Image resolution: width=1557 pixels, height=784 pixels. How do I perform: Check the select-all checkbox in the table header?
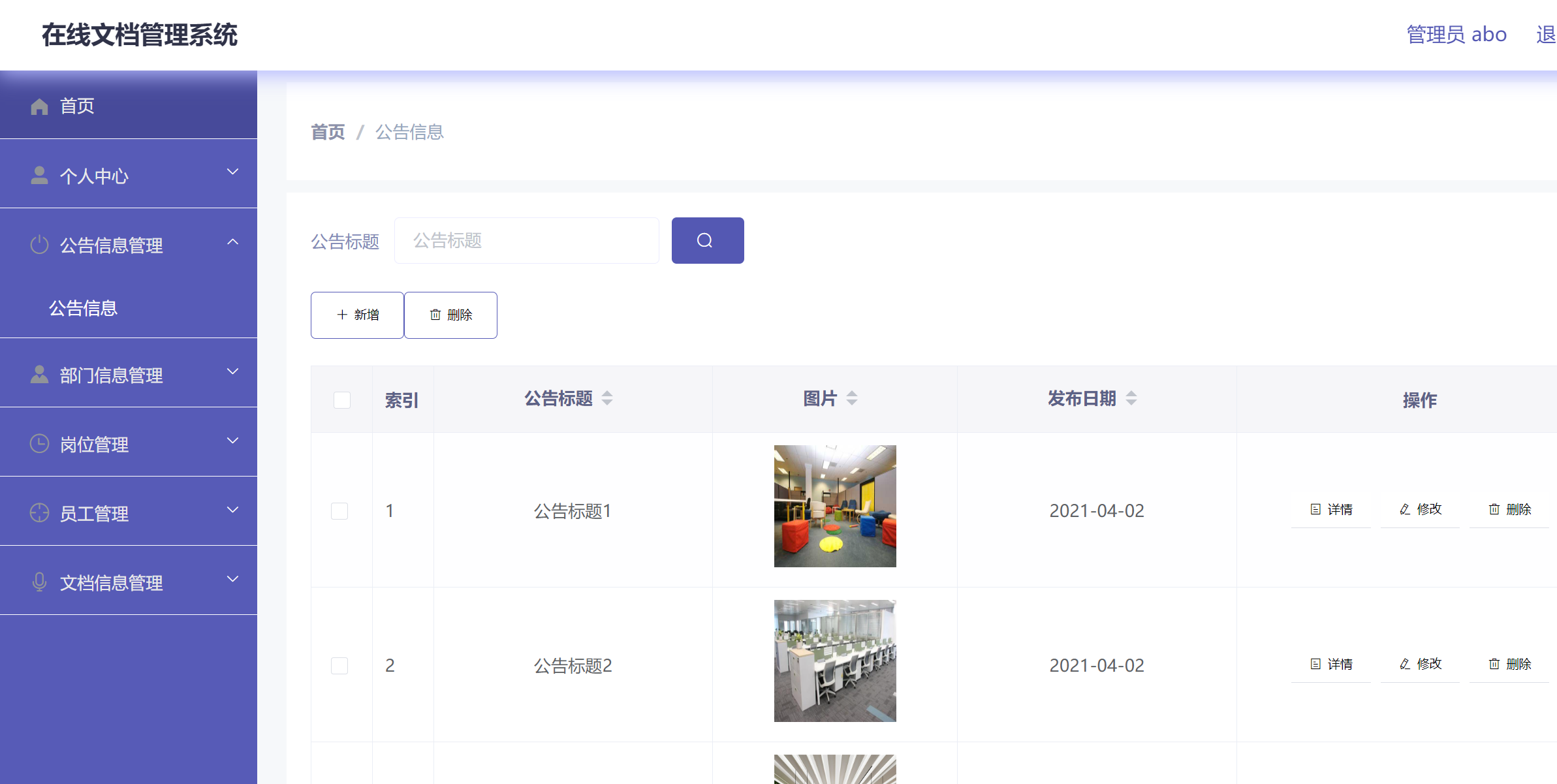click(341, 400)
